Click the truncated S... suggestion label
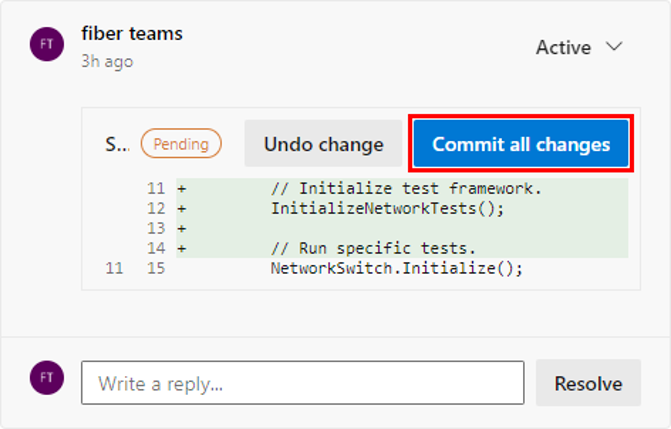This screenshot has width=671, height=429. (117, 144)
